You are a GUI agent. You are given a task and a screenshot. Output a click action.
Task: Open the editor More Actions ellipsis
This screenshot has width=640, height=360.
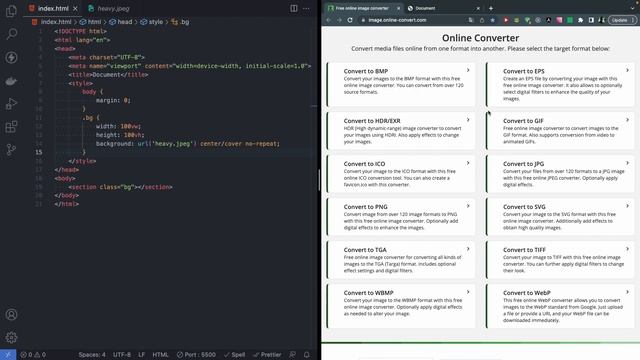click(306, 8)
